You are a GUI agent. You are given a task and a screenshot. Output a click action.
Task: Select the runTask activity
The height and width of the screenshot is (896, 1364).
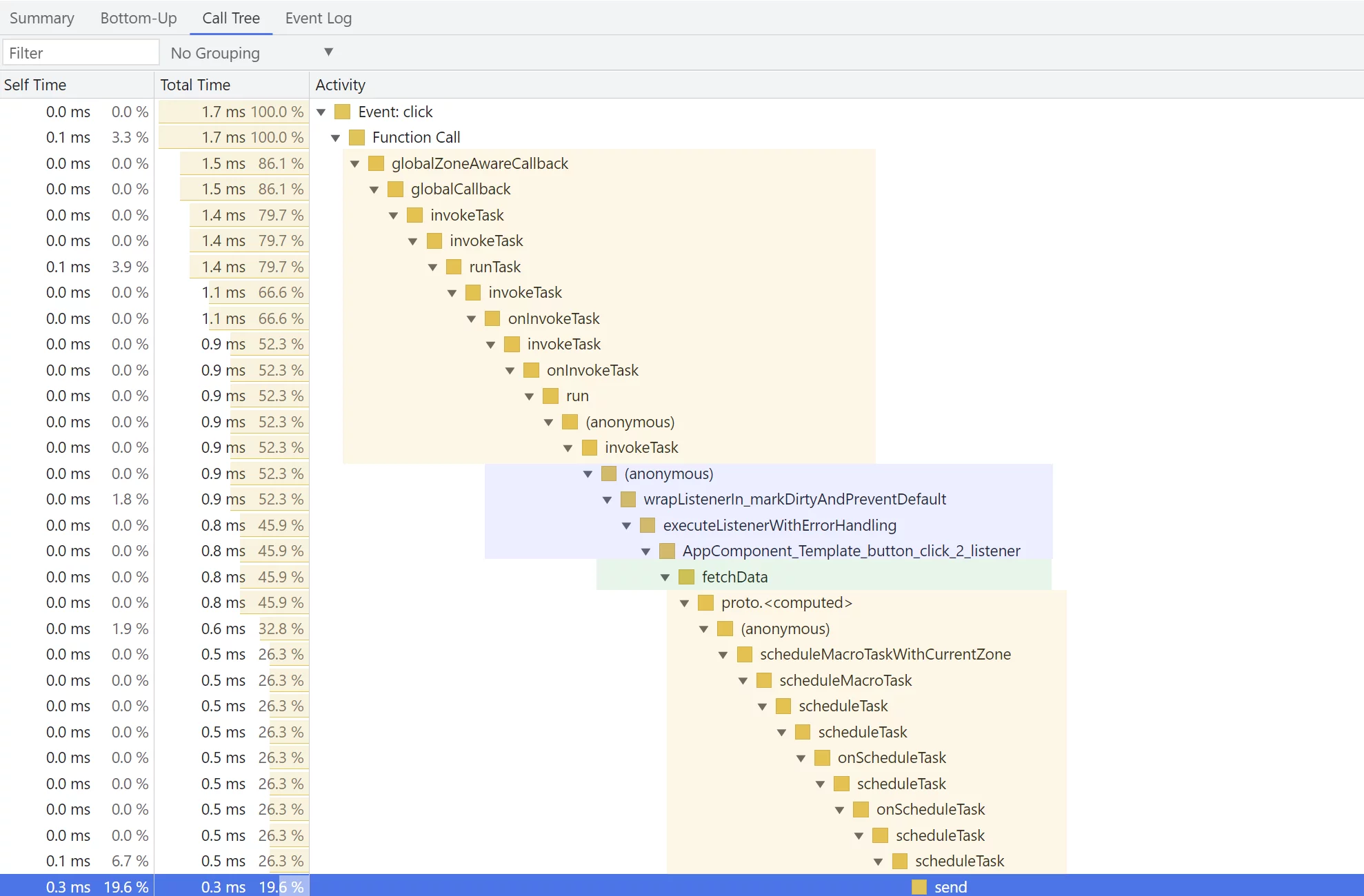pyautogui.click(x=495, y=267)
